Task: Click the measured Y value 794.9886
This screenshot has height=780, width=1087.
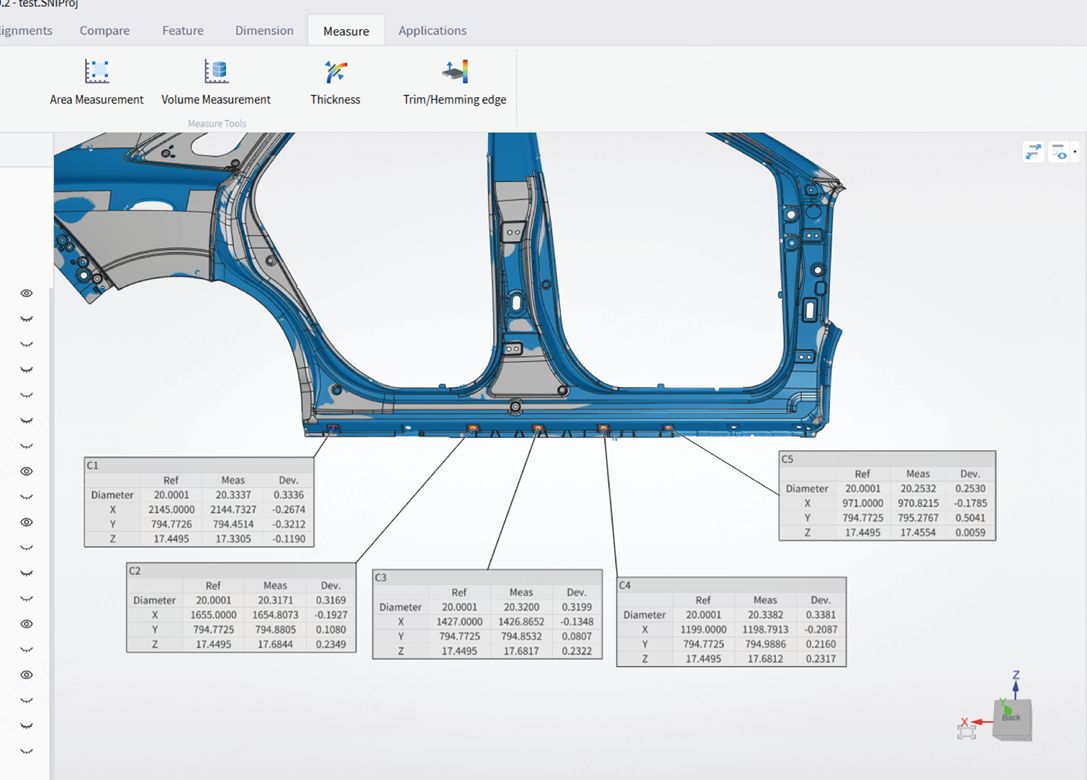Action: 765,644
